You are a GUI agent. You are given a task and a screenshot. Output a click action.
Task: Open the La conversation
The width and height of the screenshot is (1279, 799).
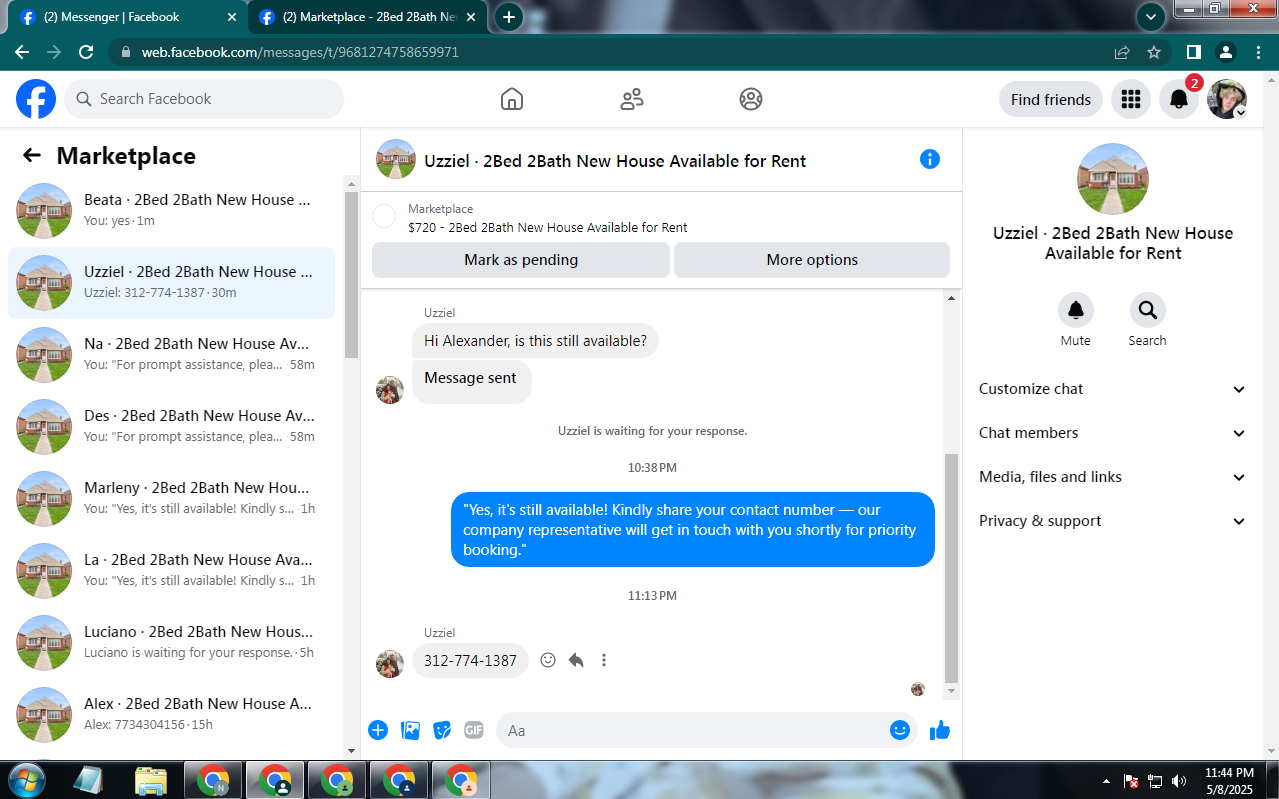[x=171, y=571]
